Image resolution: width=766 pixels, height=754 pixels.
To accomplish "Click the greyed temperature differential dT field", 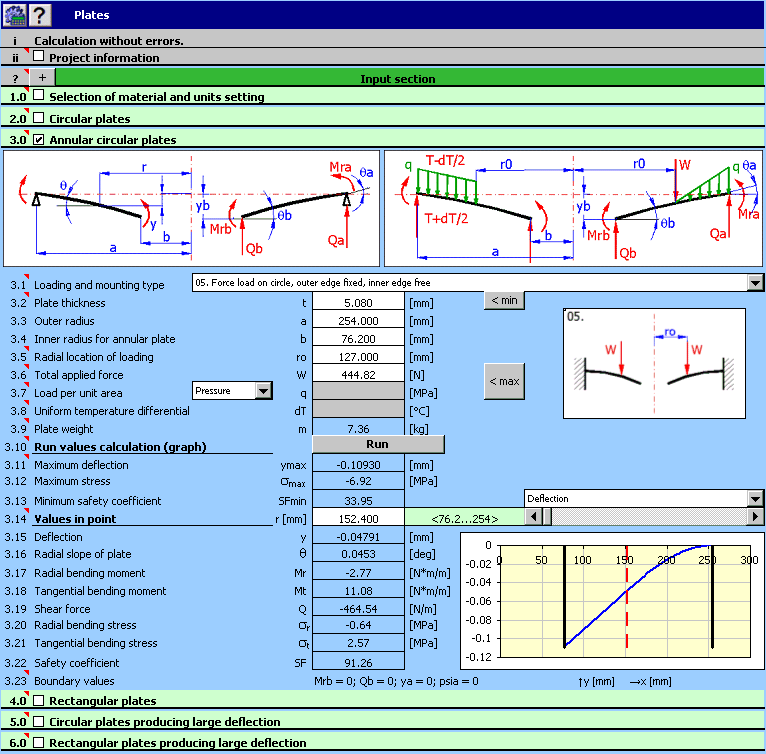I will pos(358,409).
